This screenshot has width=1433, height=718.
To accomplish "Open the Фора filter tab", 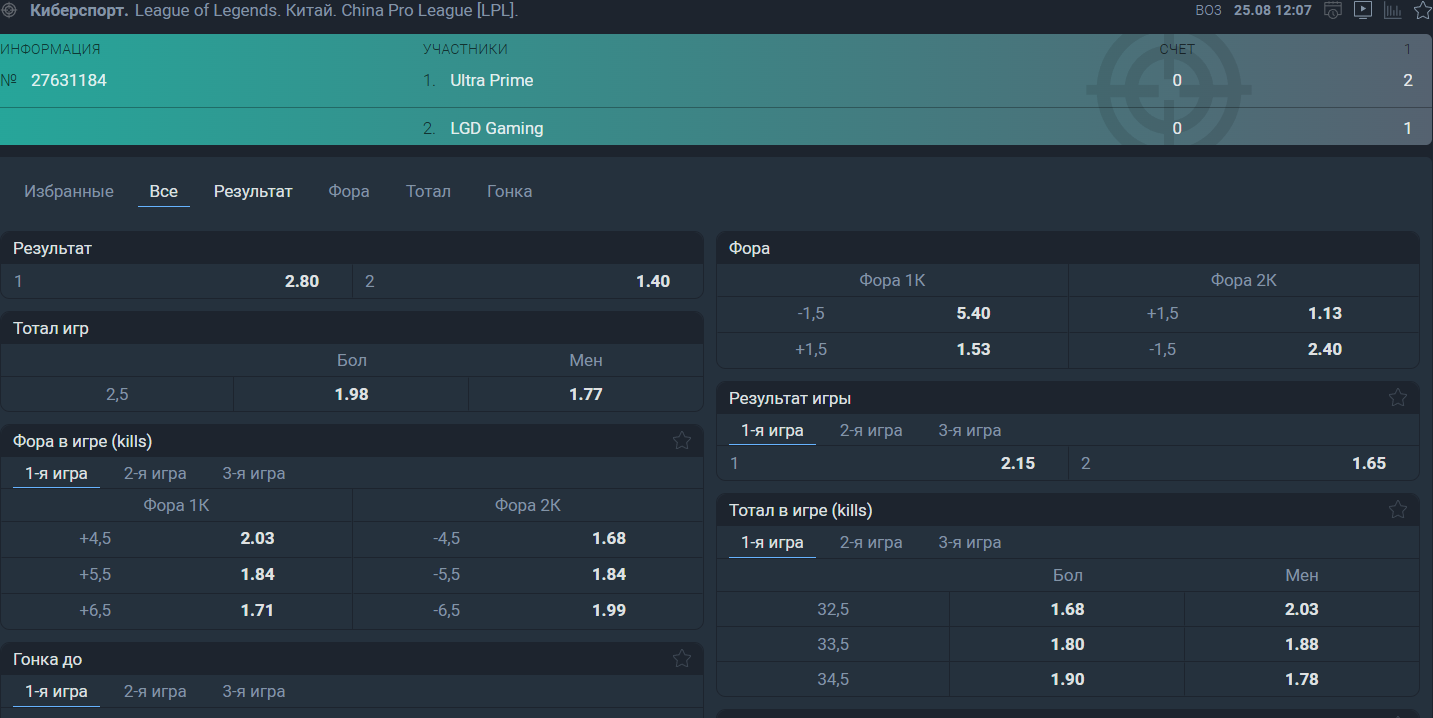I will [x=349, y=191].
